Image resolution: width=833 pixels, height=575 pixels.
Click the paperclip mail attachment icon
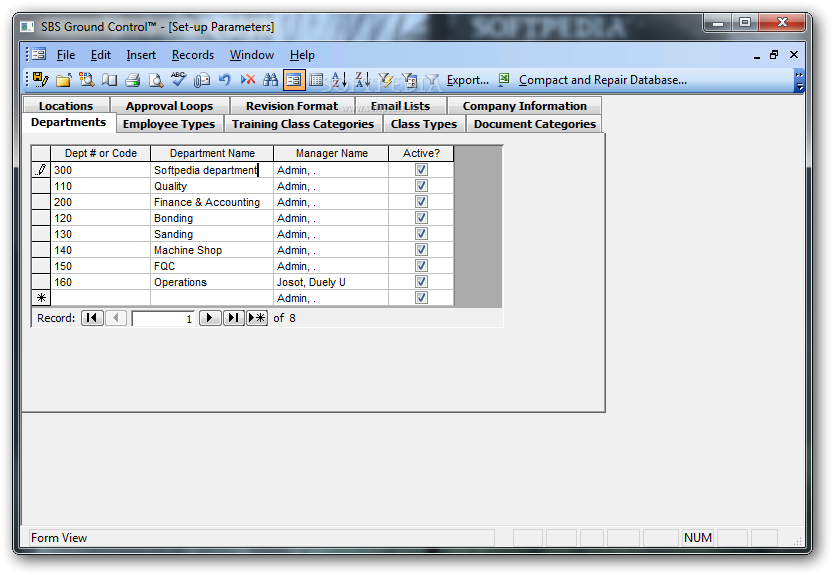click(x=202, y=80)
